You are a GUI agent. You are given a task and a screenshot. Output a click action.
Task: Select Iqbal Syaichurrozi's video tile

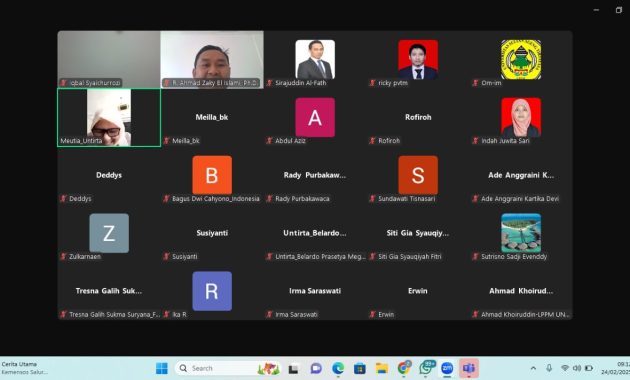(x=109, y=59)
